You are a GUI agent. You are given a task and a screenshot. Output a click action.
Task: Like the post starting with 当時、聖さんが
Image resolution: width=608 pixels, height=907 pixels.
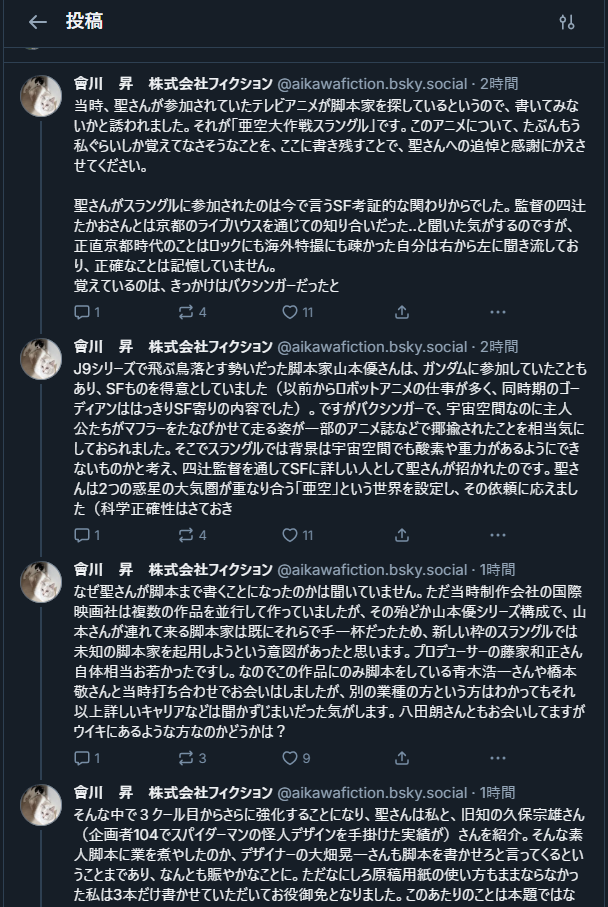tap(290, 312)
